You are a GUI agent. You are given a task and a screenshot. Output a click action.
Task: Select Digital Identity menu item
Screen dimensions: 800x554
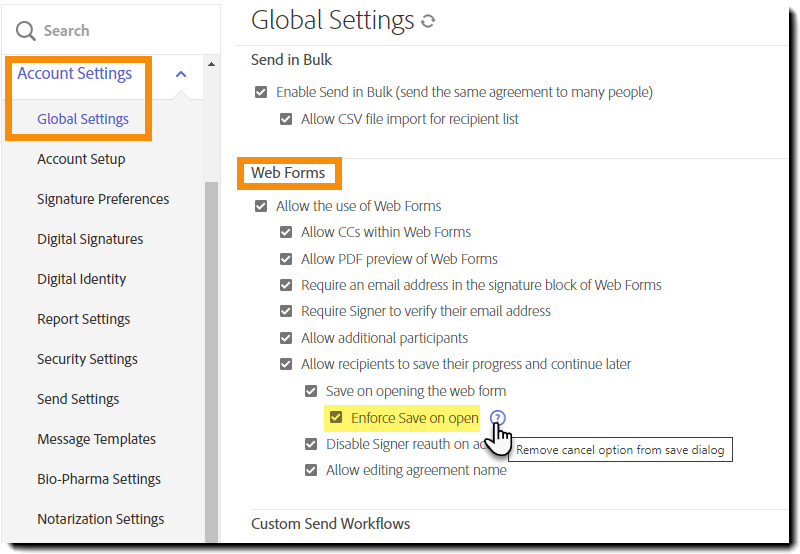pyautogui.click(x=81, y=279)
